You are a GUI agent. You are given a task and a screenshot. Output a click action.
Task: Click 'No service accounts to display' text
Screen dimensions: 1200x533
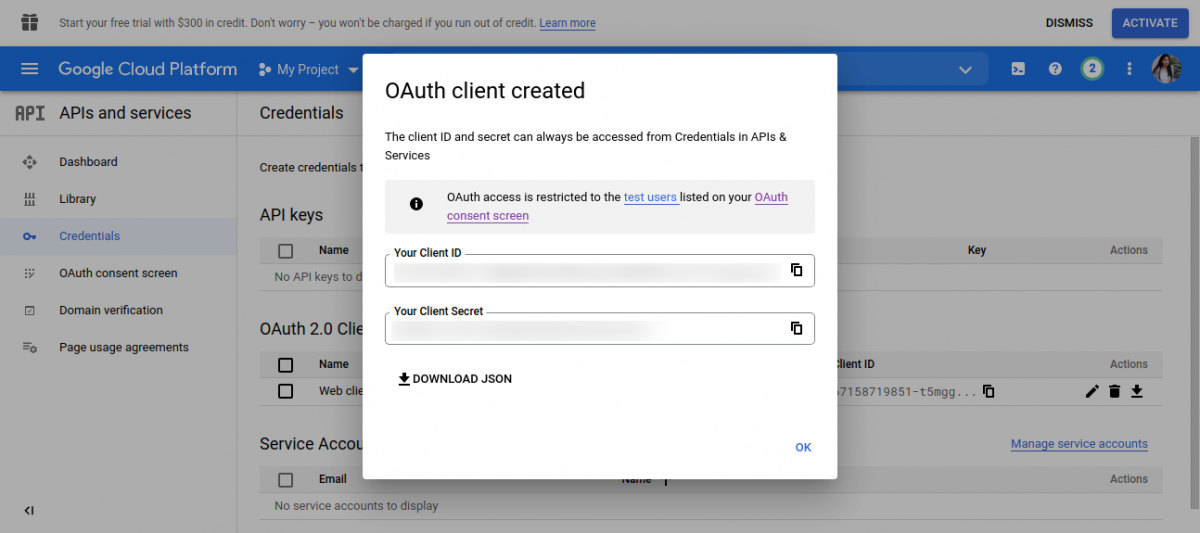click(x=356, y=506)
